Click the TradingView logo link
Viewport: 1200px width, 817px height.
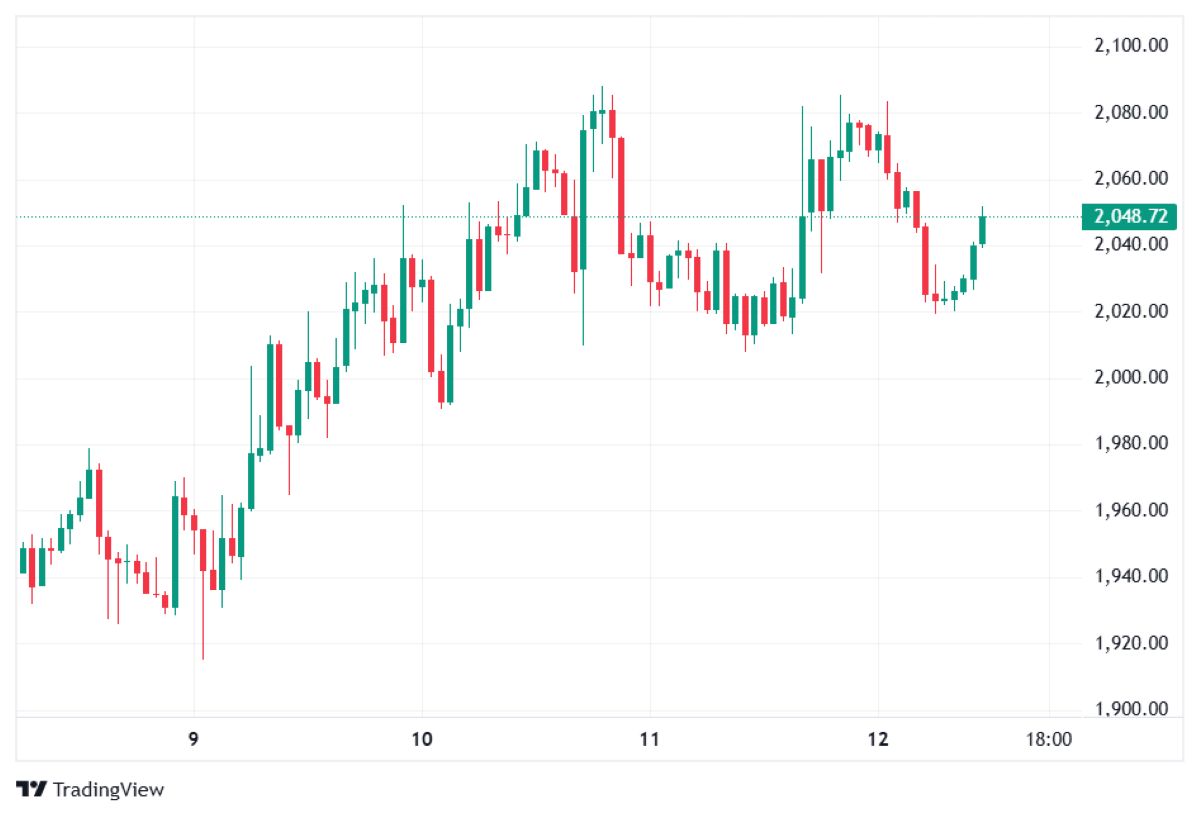(x=90, y=789)
